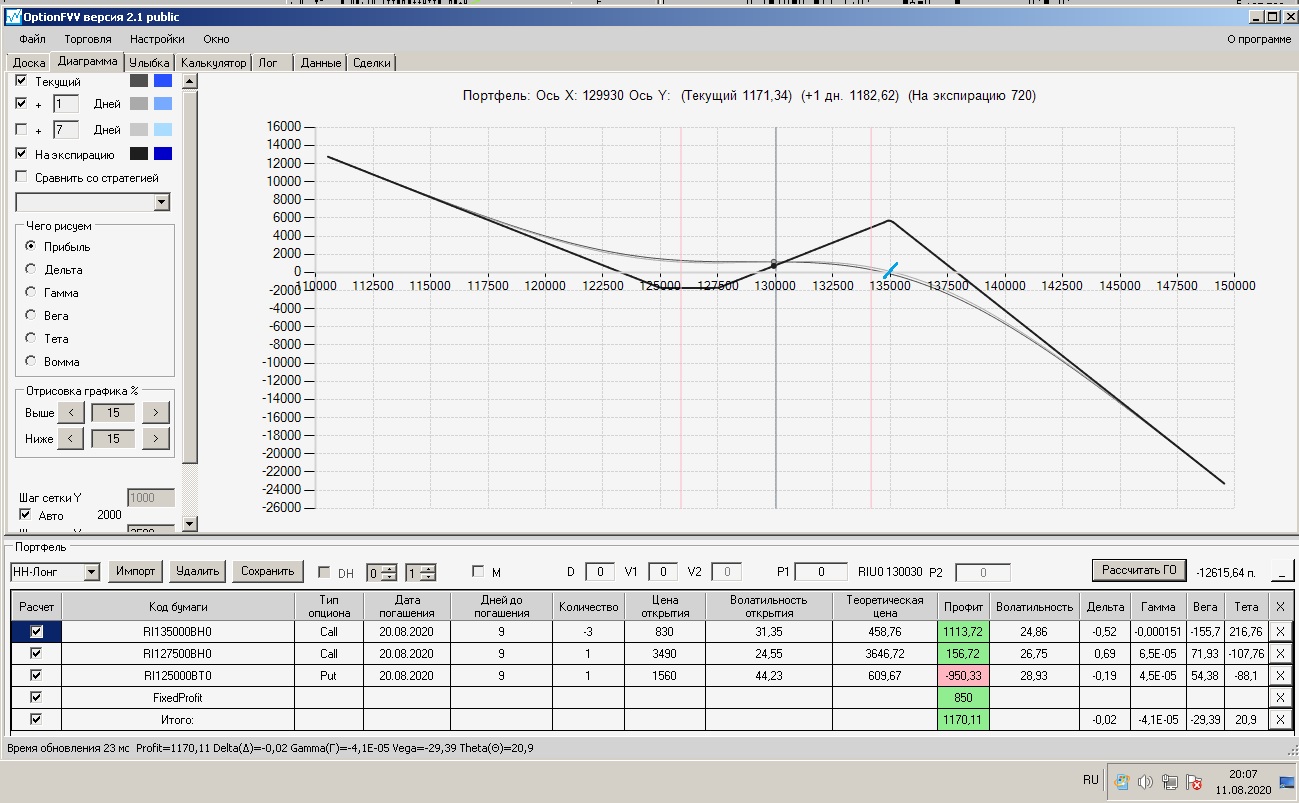Screen dimensions: 1299x803
Task: Collapse the portfolio panel with underscore button
Action: tap(1281, 571)
